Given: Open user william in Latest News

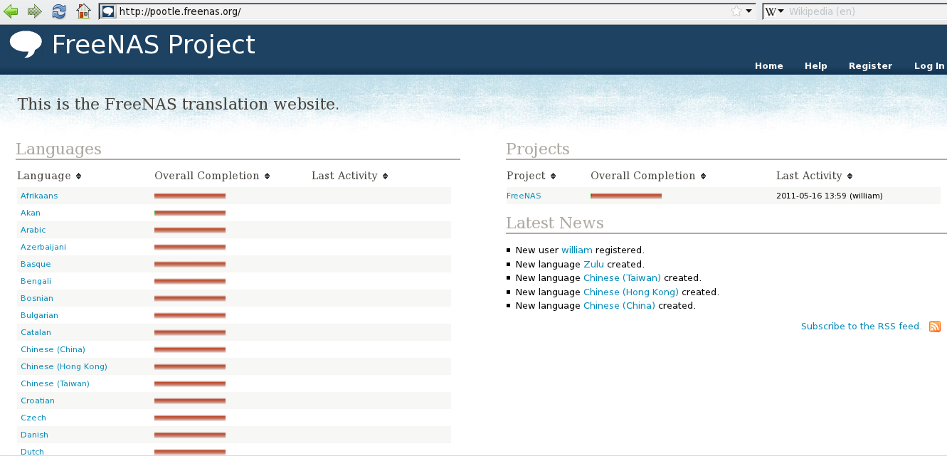Looking at the screenshot, I should [x=577, y=250].
